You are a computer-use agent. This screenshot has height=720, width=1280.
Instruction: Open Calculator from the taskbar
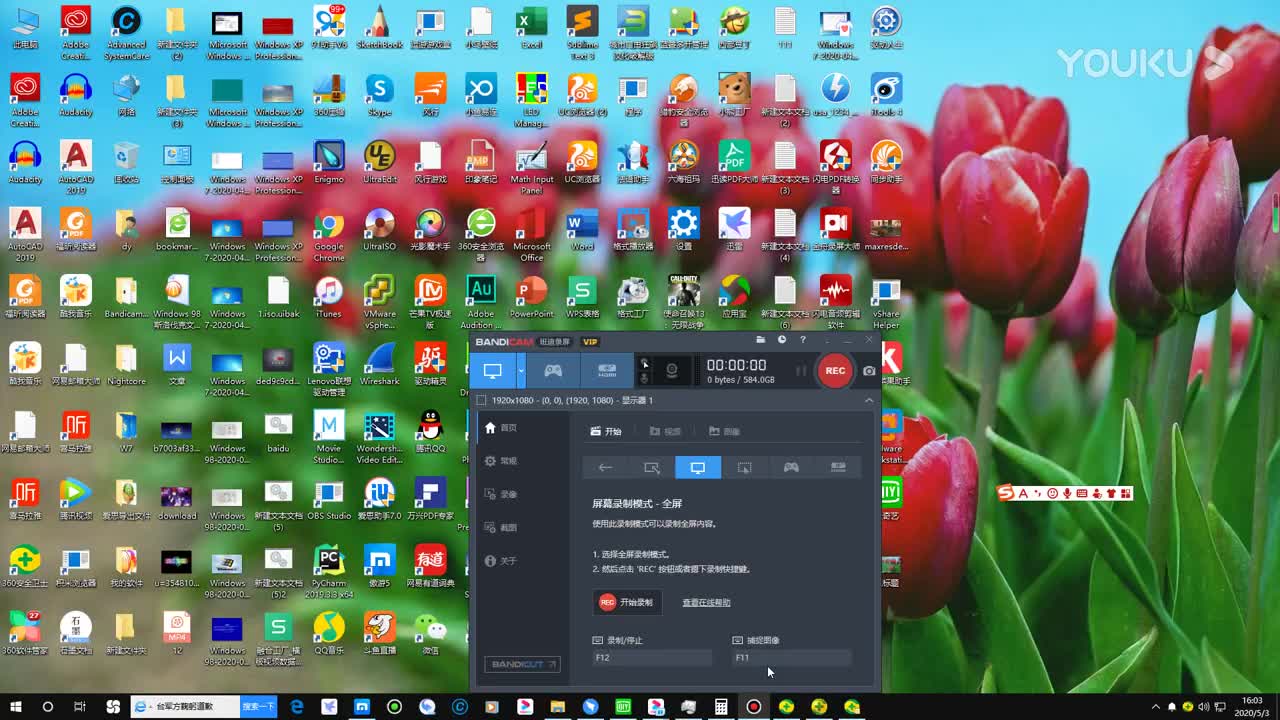point(721,706)
